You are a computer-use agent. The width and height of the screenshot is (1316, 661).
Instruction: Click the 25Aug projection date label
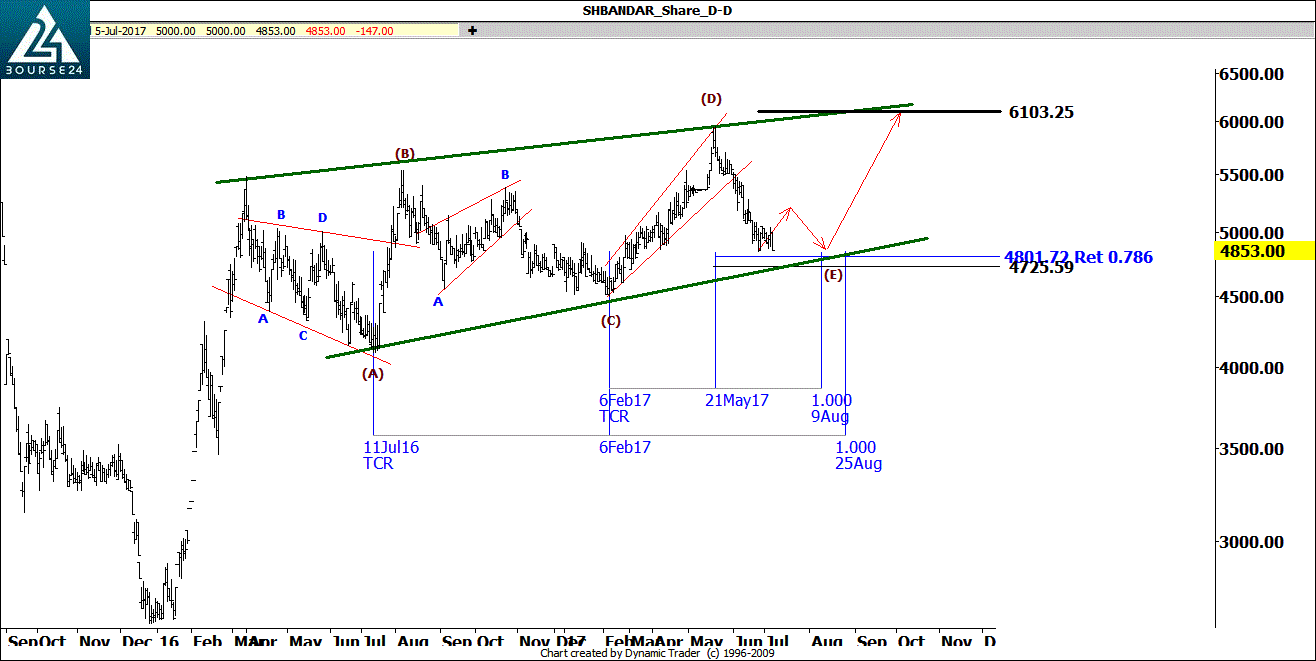point(859,463)
